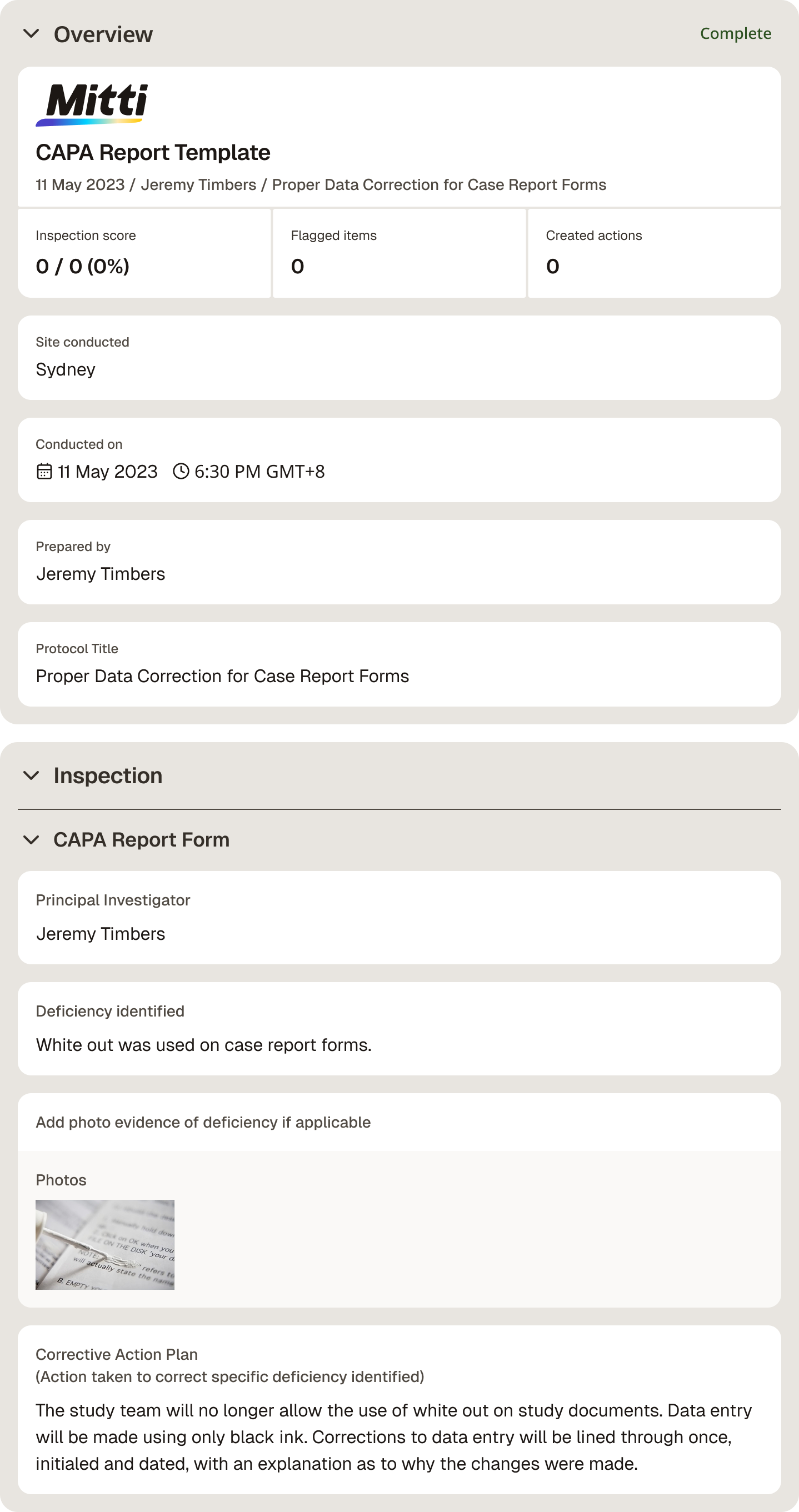Click the Overview section heading

[x=103, y=34]
